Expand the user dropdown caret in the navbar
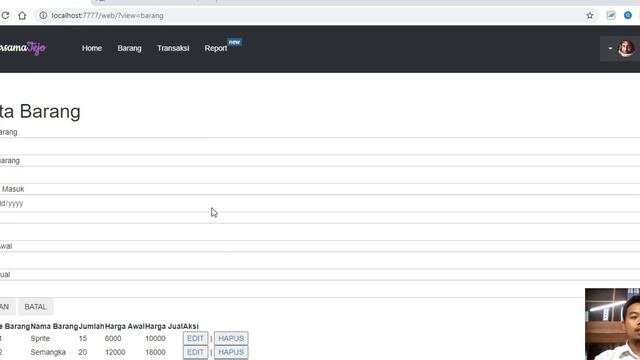The width and height of the screenshot is (640, 360). pyautogui.click(x=610, y=49)
